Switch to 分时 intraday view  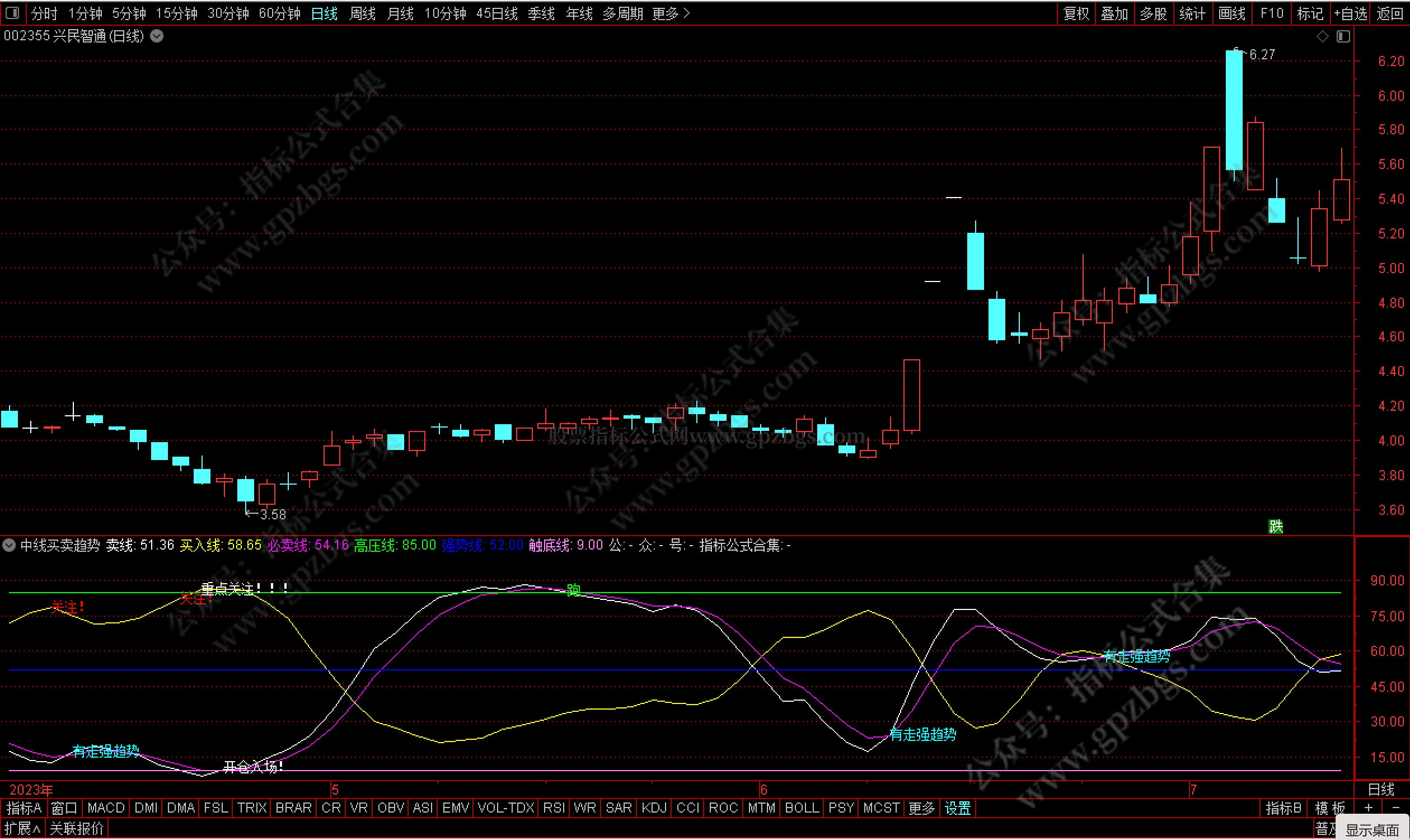point(44,13)
